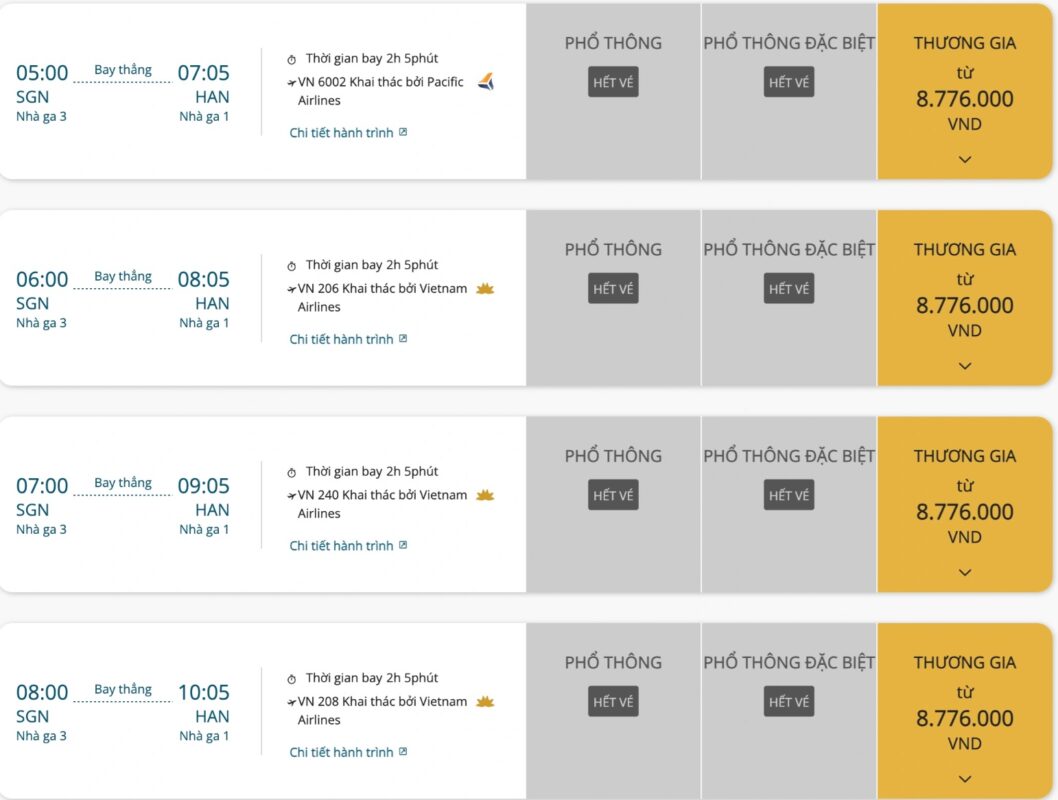Click plane icon next to VN 206
The image size is (1058, 800).
[291, 289]
